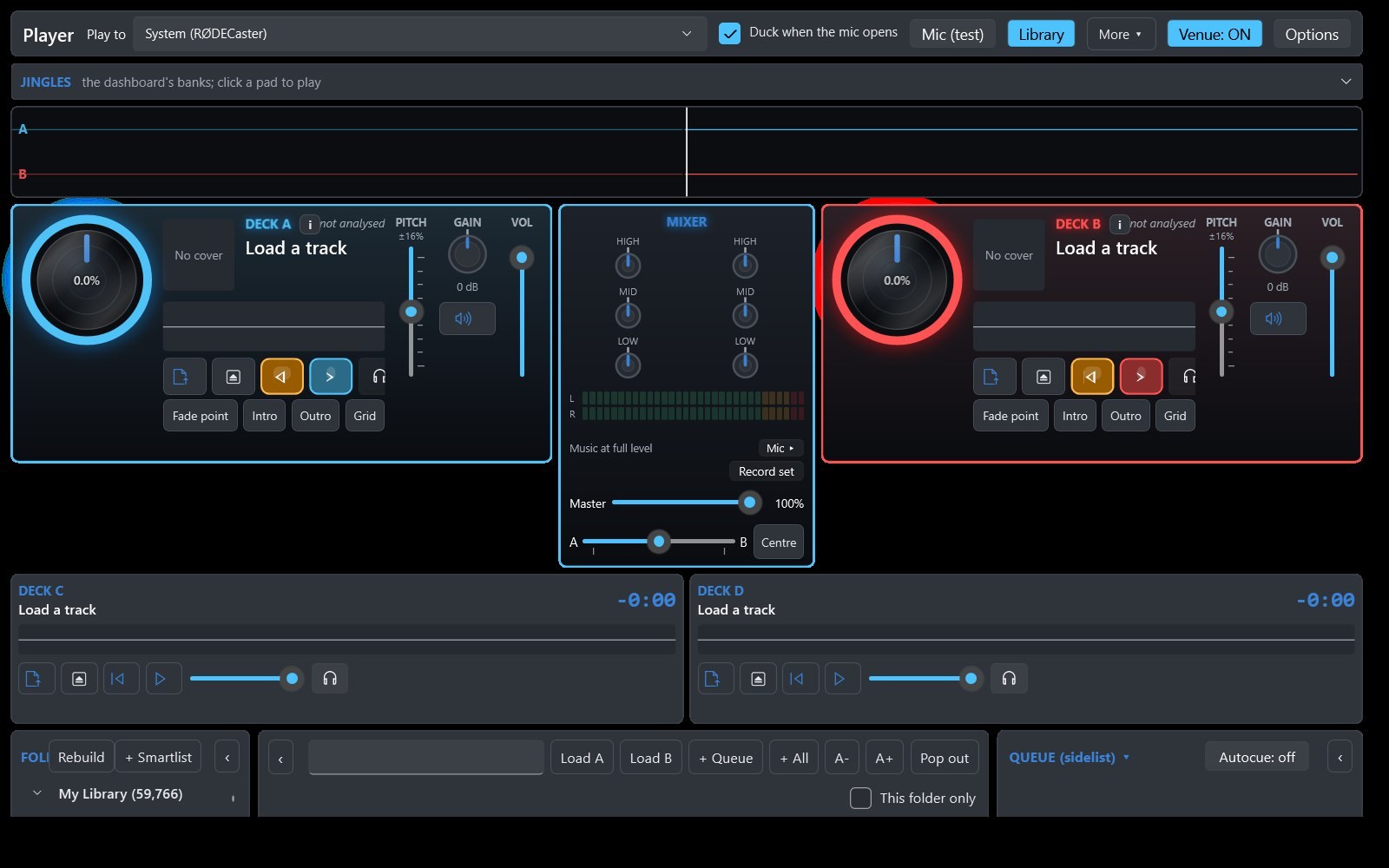This screenshot has height=868, width=1389.
Task: Open the Options menu
Action: [x=1312, y=35]
